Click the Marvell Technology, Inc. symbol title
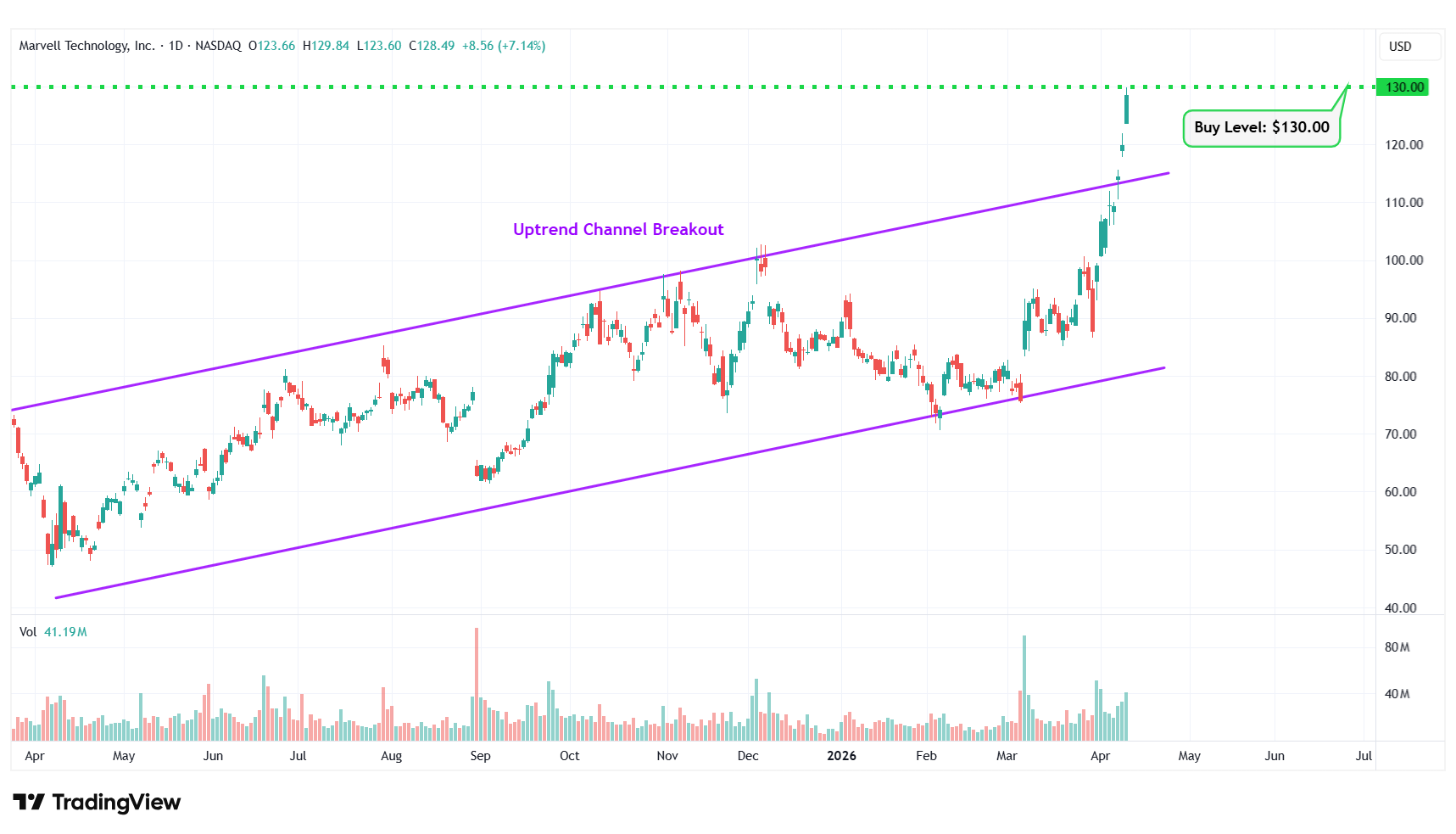1456x834 pixels. click(x=86, y=46)
